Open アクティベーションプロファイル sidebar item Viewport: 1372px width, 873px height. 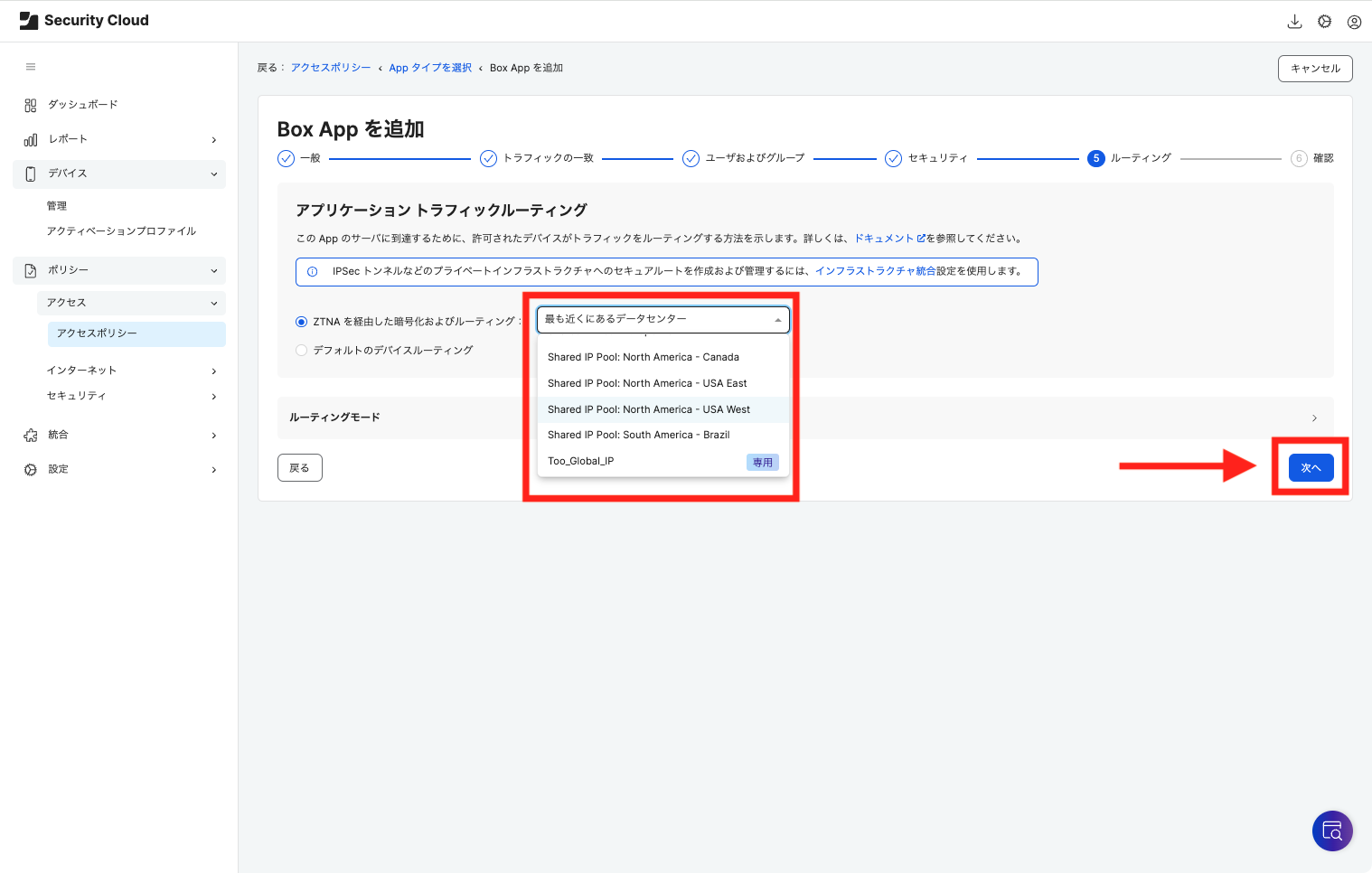click(x=121, y=231)
